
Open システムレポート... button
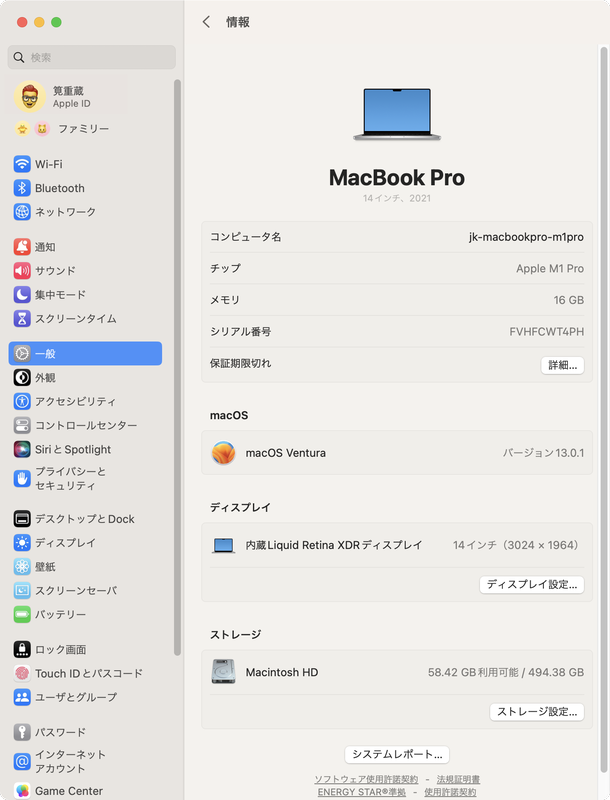tap(397, 755)
